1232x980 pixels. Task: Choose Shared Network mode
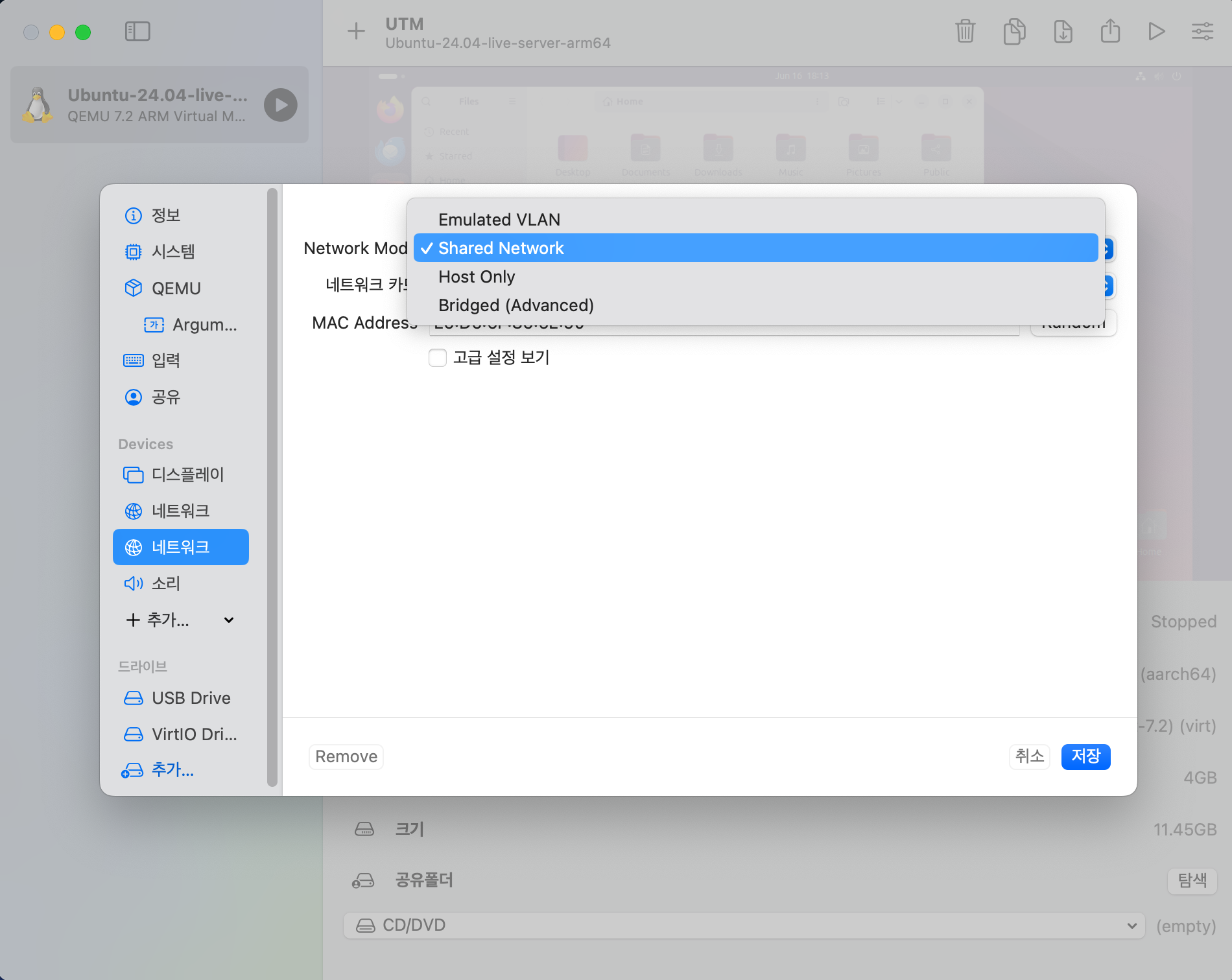coord(755,248)
